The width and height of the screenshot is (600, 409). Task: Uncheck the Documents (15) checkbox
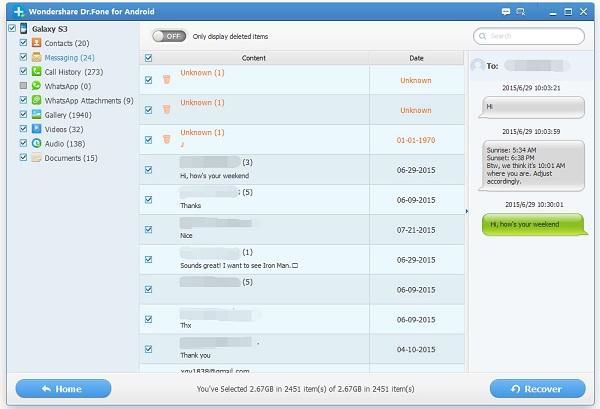(x=23, y=157)
